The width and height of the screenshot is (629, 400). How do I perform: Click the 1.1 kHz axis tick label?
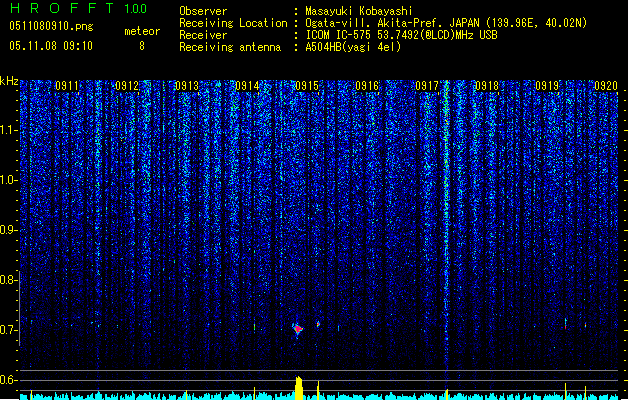pyautogui.click(x=9, y=131)
